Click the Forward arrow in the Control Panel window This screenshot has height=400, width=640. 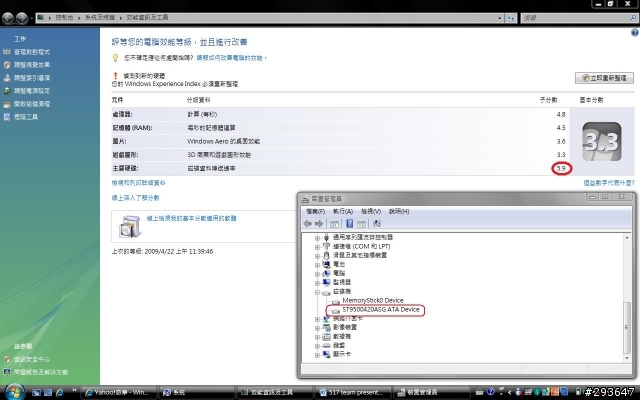[x=22, y=18]
